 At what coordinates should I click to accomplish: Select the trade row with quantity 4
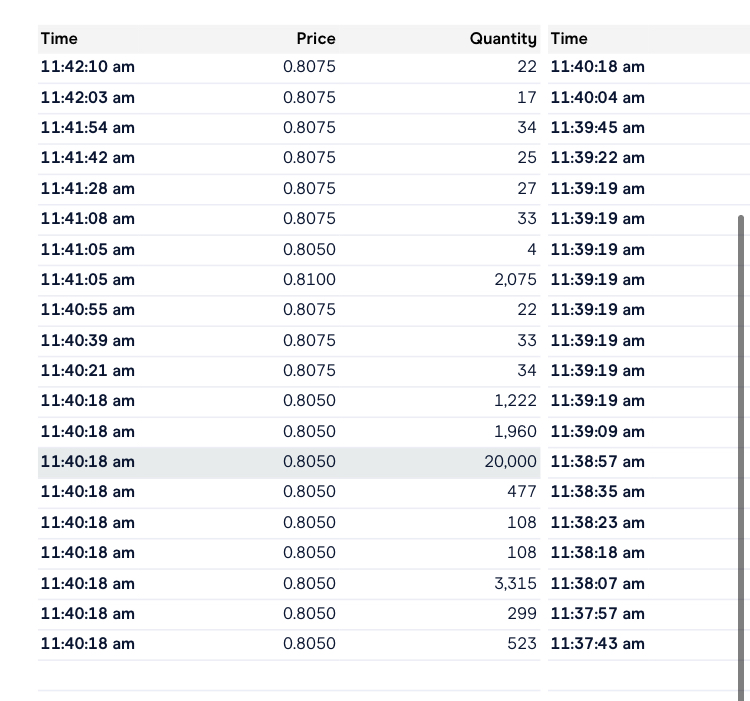pos(288,250)
